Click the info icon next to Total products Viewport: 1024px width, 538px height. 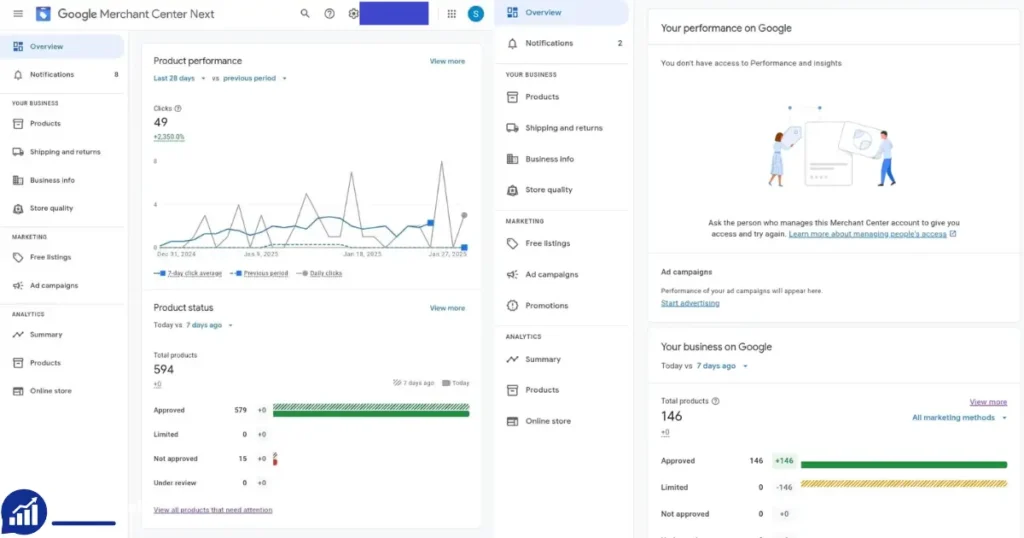point(716,402)
